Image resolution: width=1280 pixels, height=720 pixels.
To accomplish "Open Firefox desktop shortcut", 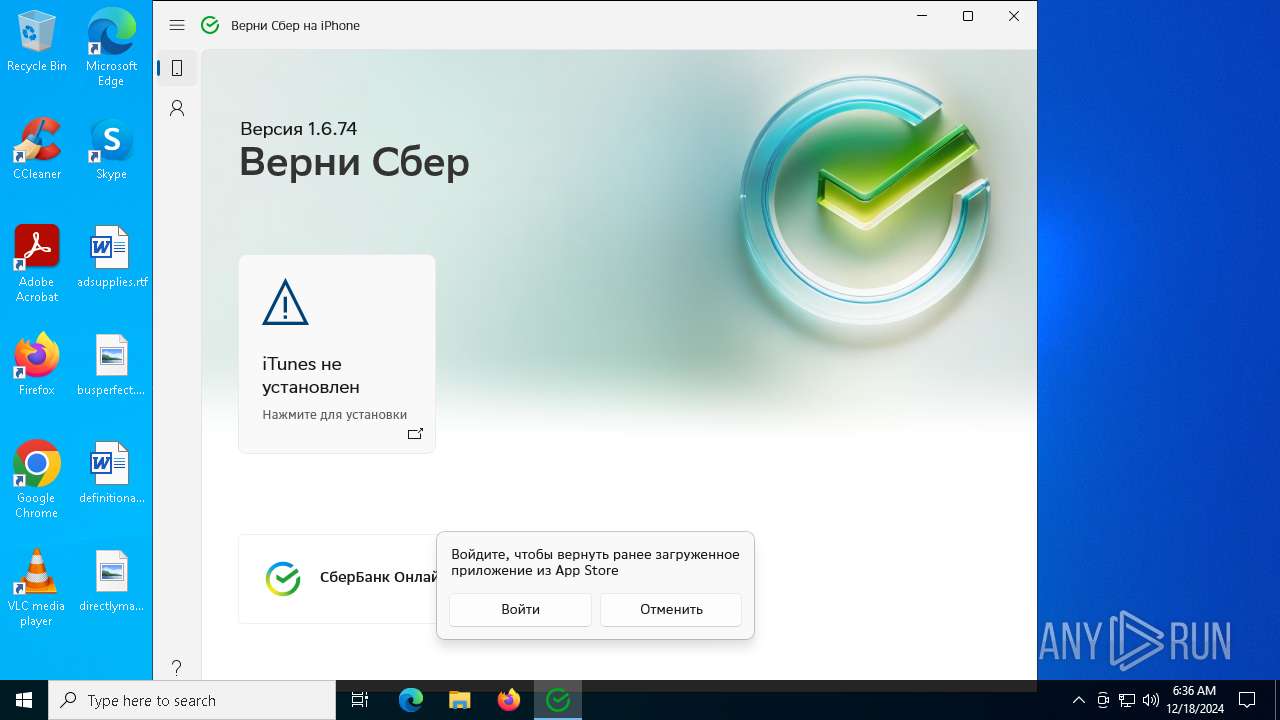I will point(37,365).
